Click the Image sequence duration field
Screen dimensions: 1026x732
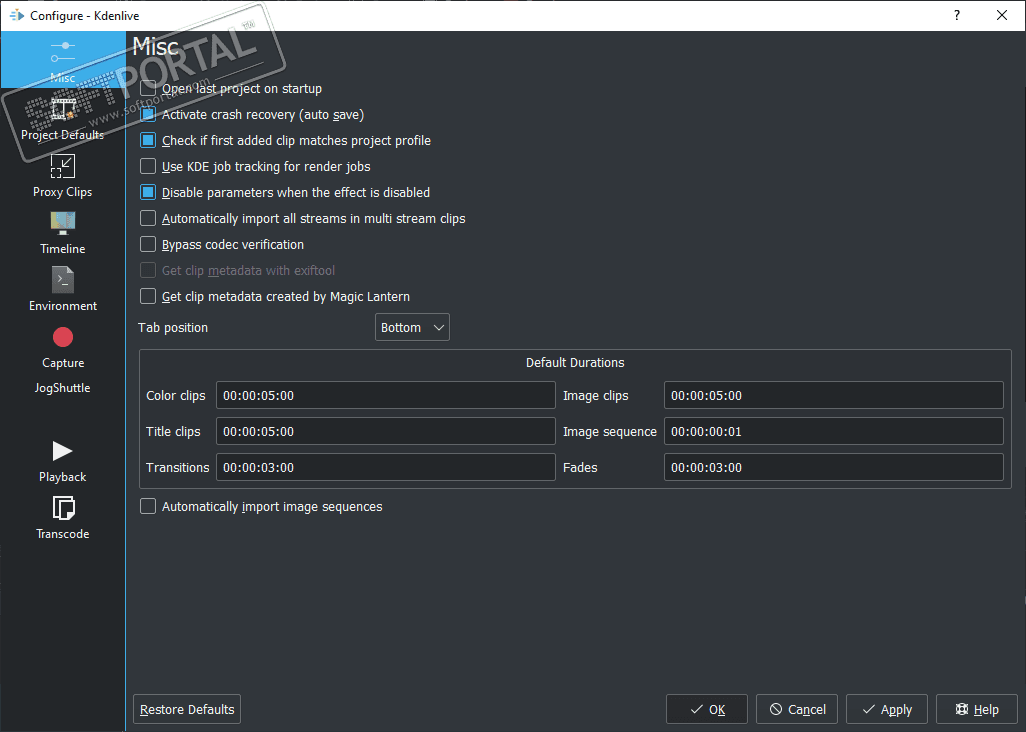coord(834,431)
